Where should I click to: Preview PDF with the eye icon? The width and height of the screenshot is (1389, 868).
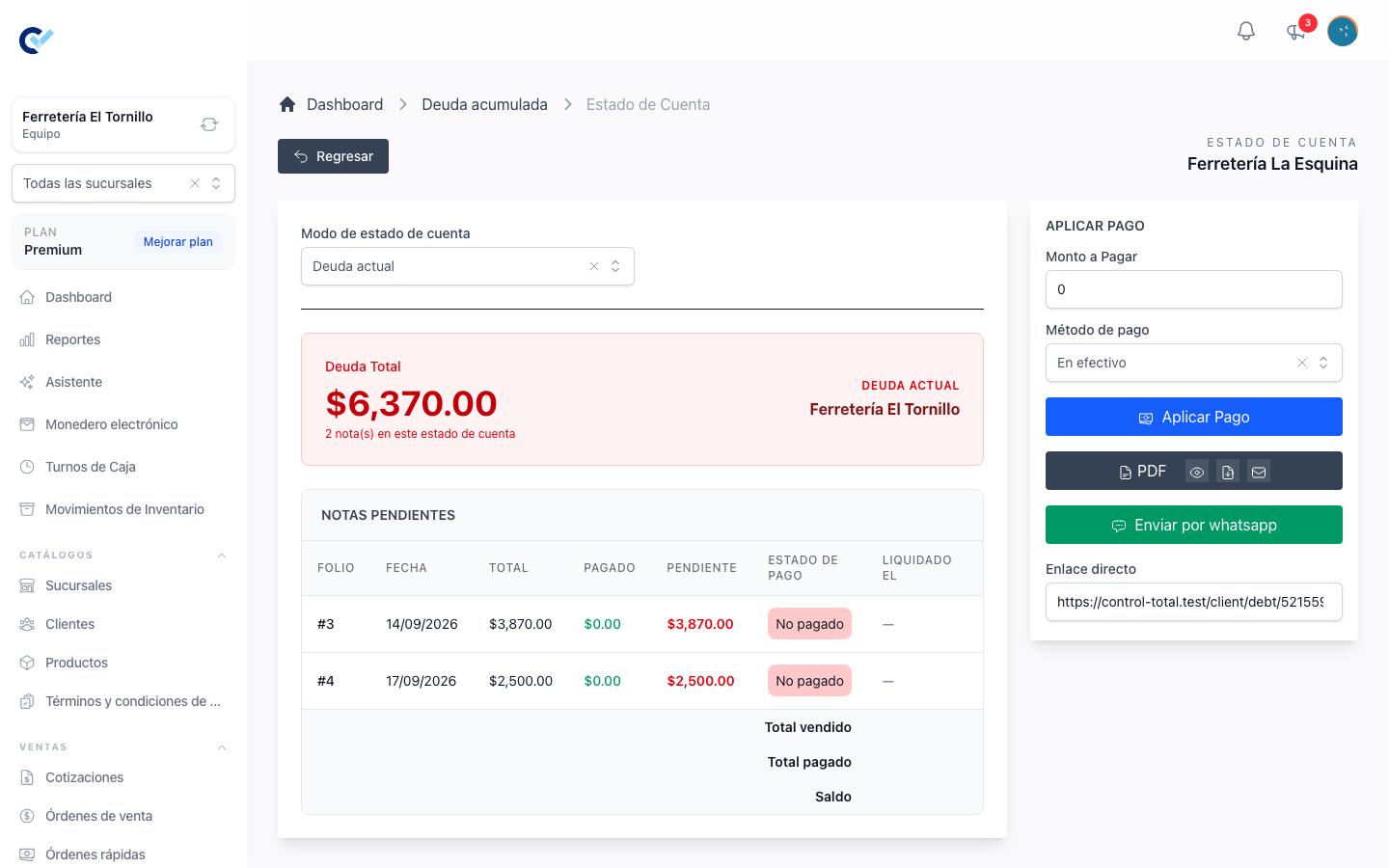1197,472
